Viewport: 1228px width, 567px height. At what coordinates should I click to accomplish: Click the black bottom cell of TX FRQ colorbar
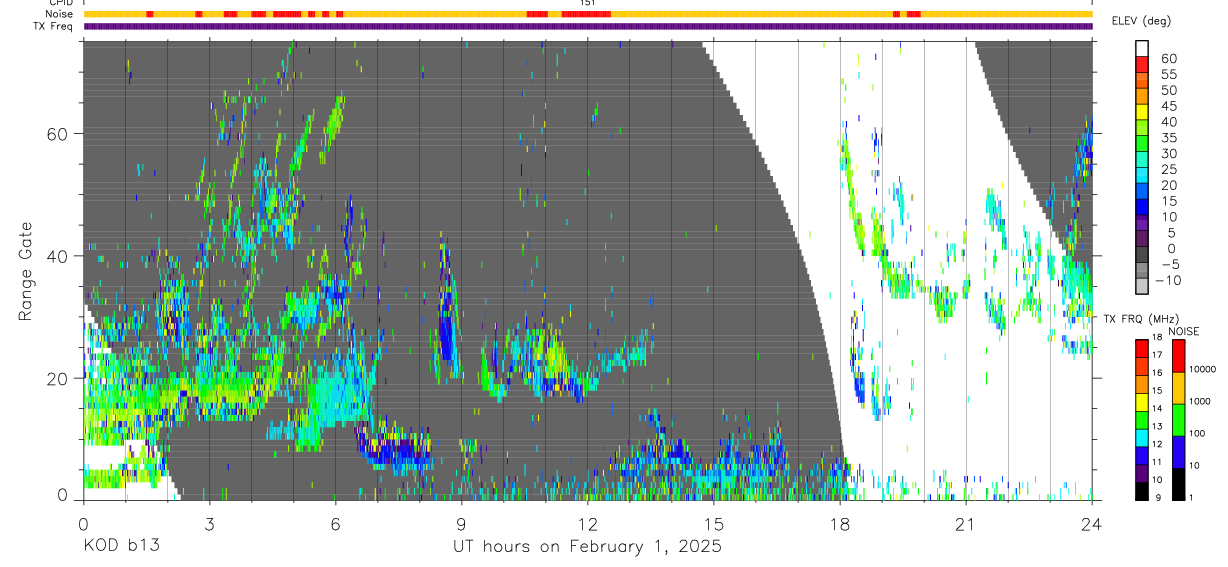pyautogui.click(x=1142, y=491)
